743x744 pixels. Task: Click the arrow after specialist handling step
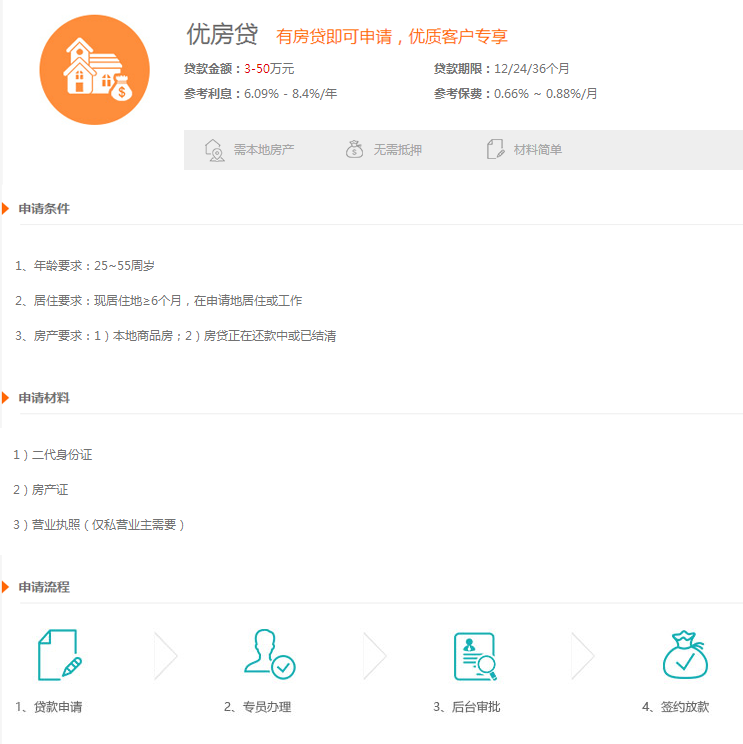point(375,656)
